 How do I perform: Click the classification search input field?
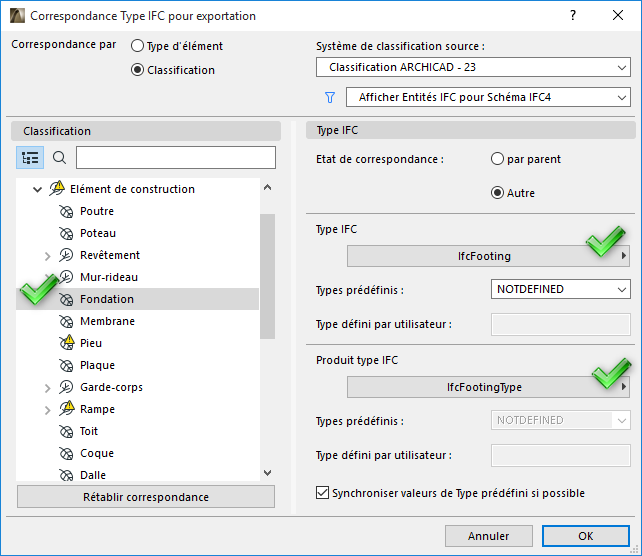pyautogui.click(x=175, y=158)
